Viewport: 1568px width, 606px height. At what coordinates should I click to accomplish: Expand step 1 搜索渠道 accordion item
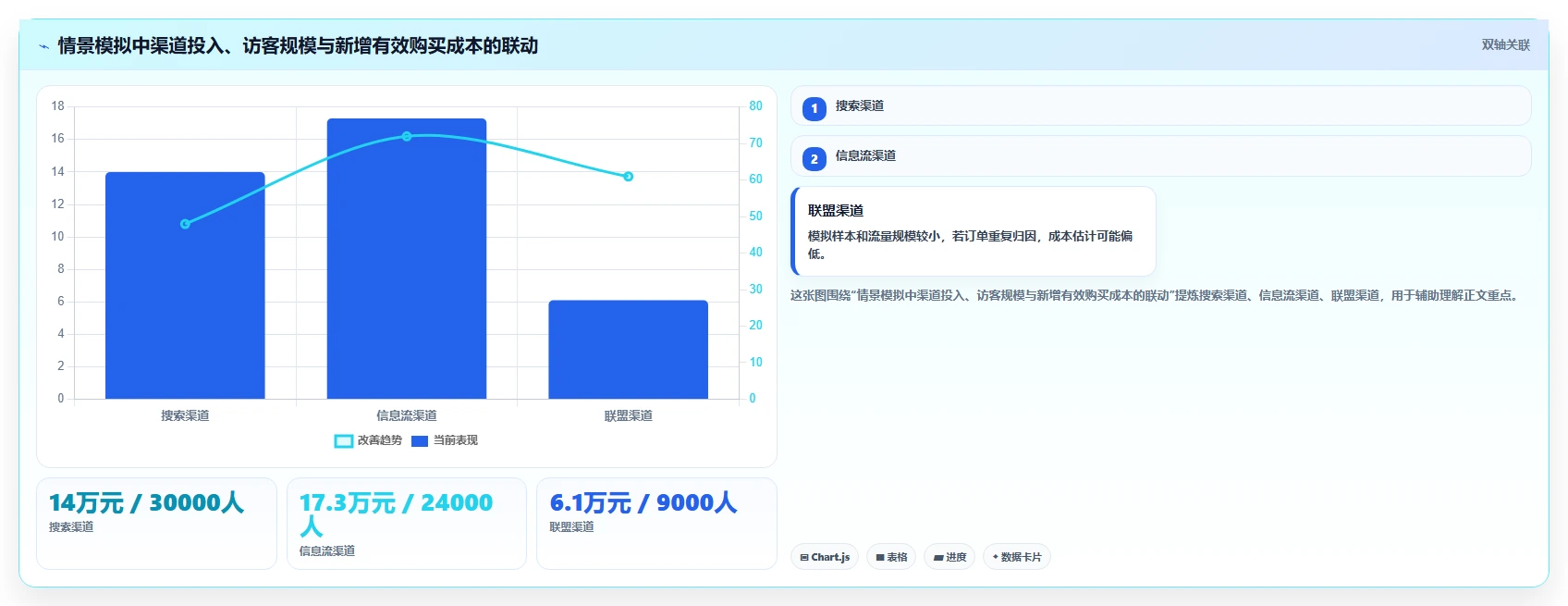pyautogui.click(x=1160, y=105)
